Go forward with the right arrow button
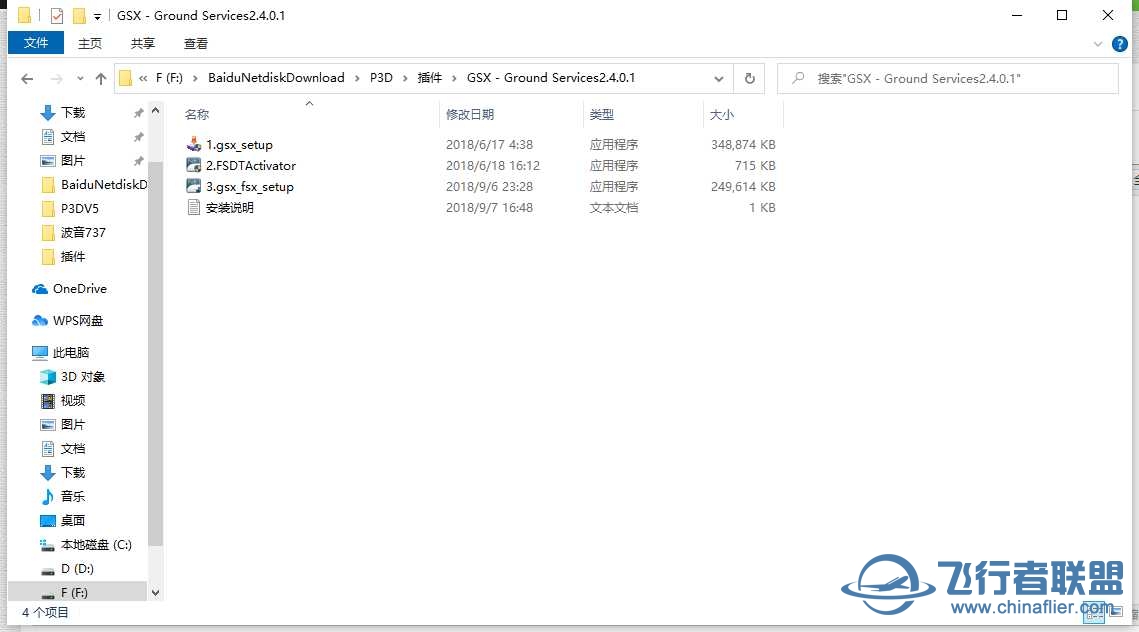Image resolution: width=1139 pixels, height=632 pixels. click(x=57, y=78)
